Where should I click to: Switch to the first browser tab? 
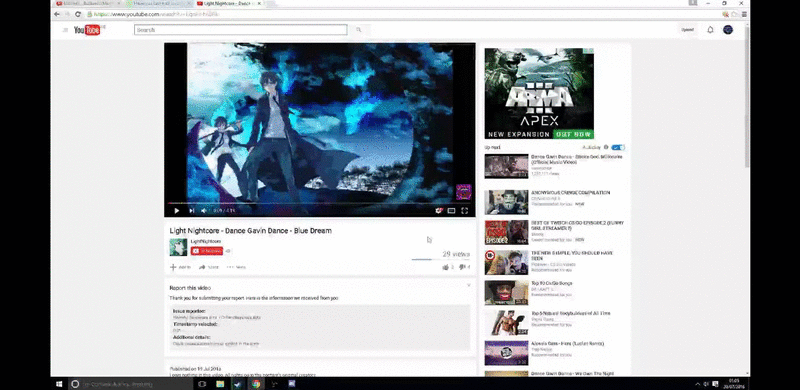88,4
